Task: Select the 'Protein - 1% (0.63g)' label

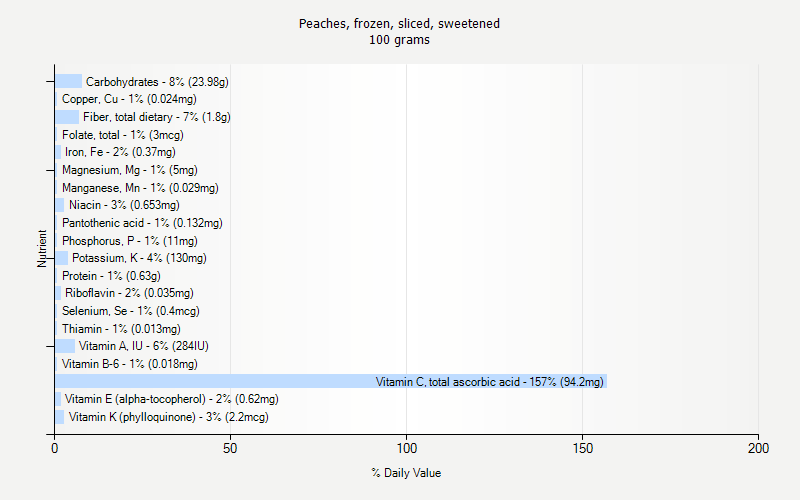Action: pyautogui.click(x=111, y=276)
